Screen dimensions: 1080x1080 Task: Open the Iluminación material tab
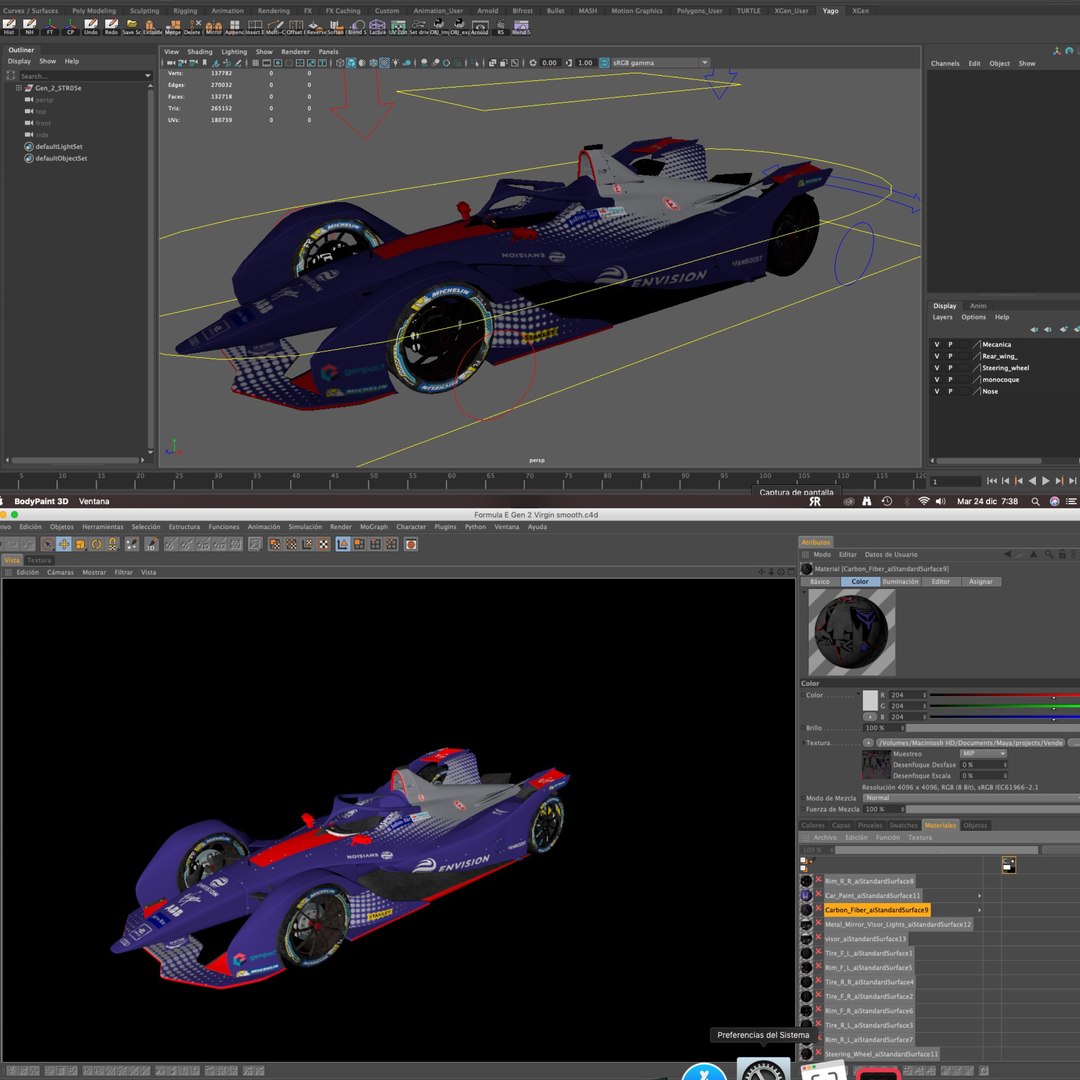coord(900,581)
